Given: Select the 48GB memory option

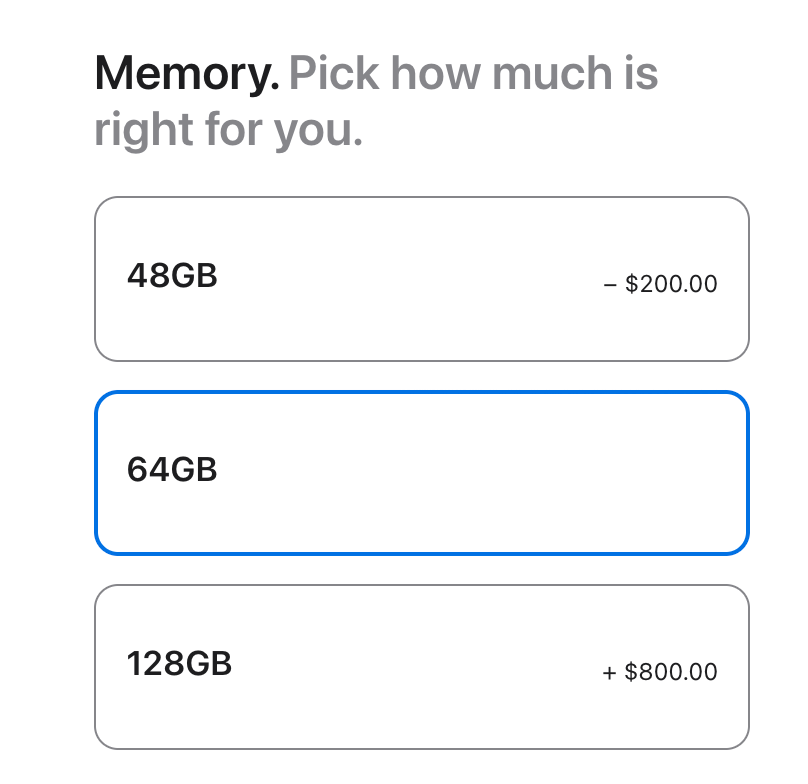Looking at the screenshot, I should click(421, 279).
